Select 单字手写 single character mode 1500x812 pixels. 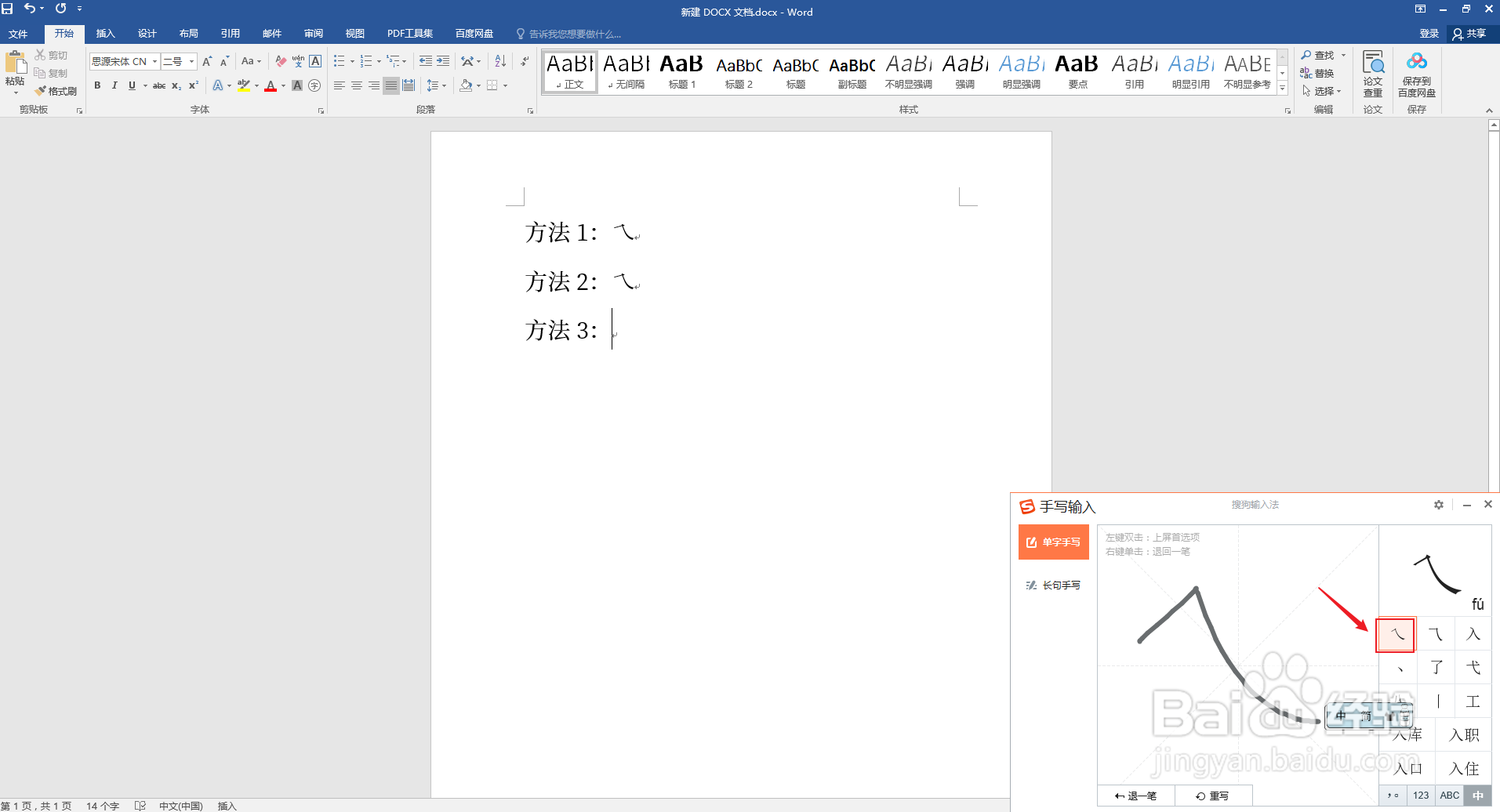1054,542
